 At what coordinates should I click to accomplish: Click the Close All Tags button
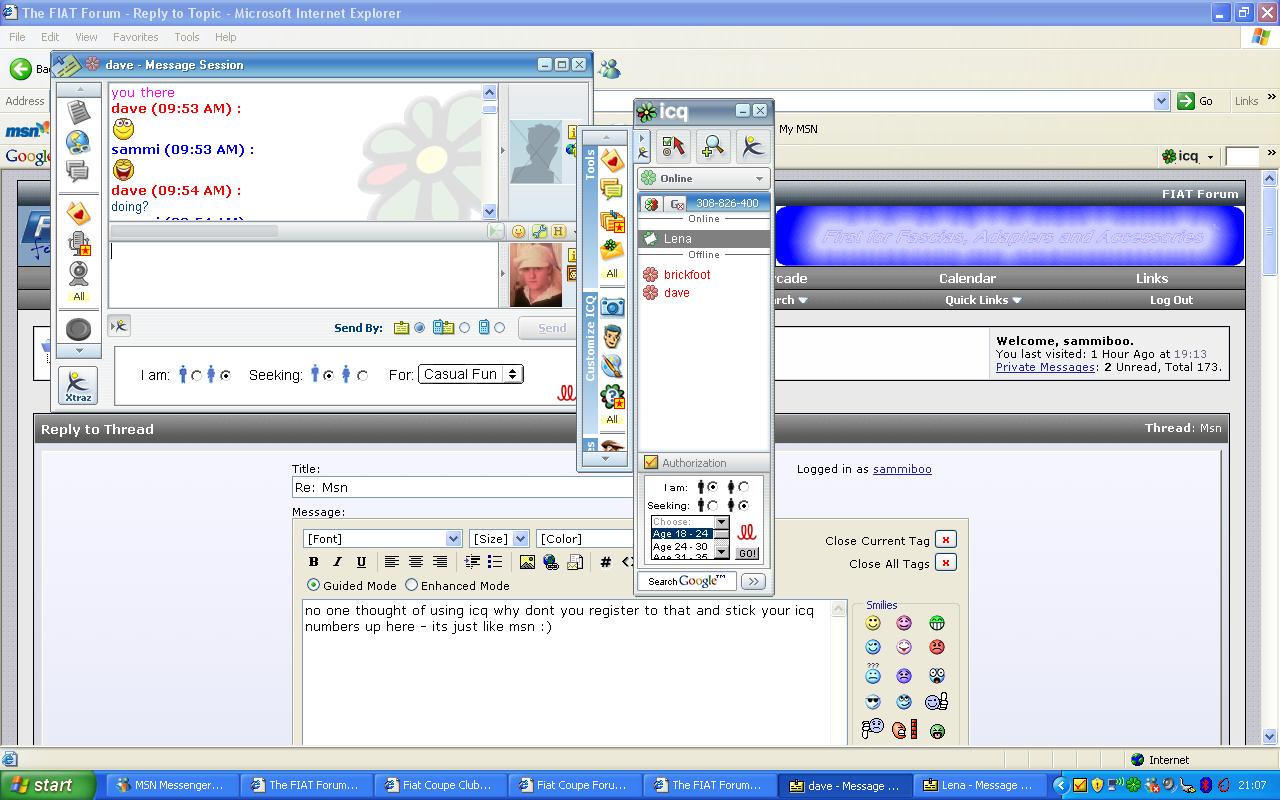click(945, 563)
